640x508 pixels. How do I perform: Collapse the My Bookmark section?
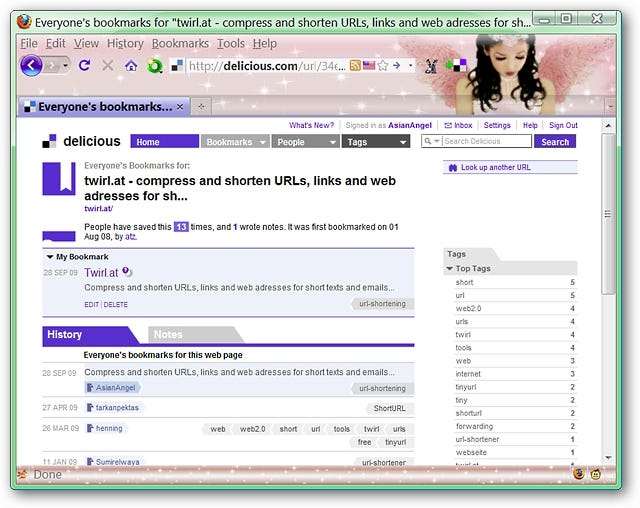(x=50, y=257)
